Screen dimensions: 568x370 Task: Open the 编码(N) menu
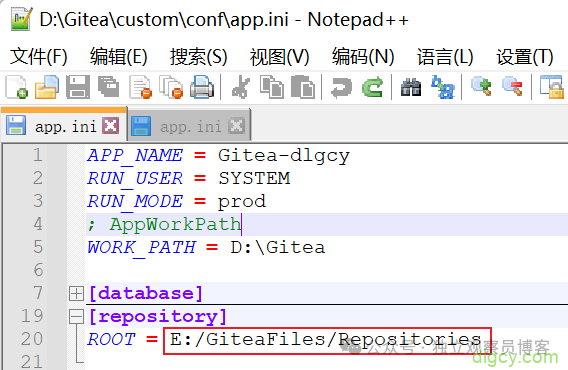click(363, 57)
